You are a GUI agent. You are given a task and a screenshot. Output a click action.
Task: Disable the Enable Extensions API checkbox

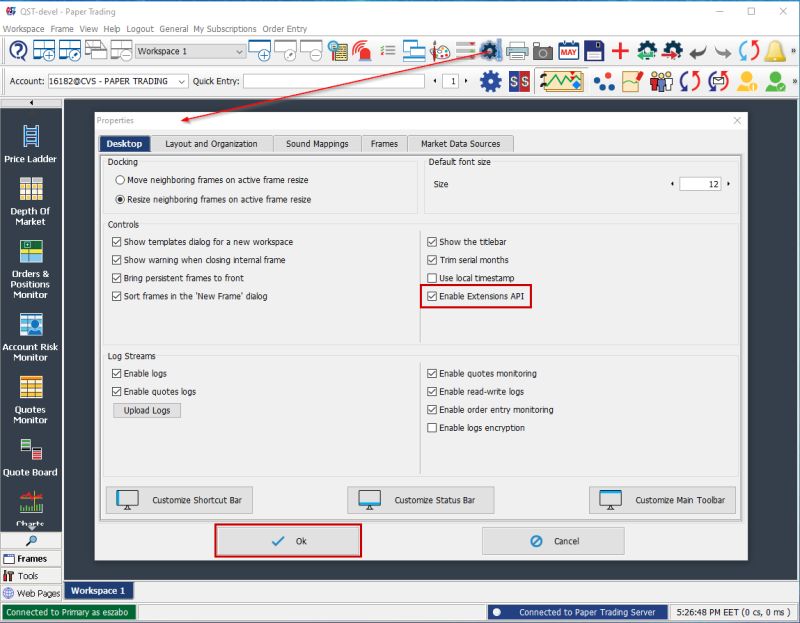click(430, 294)
